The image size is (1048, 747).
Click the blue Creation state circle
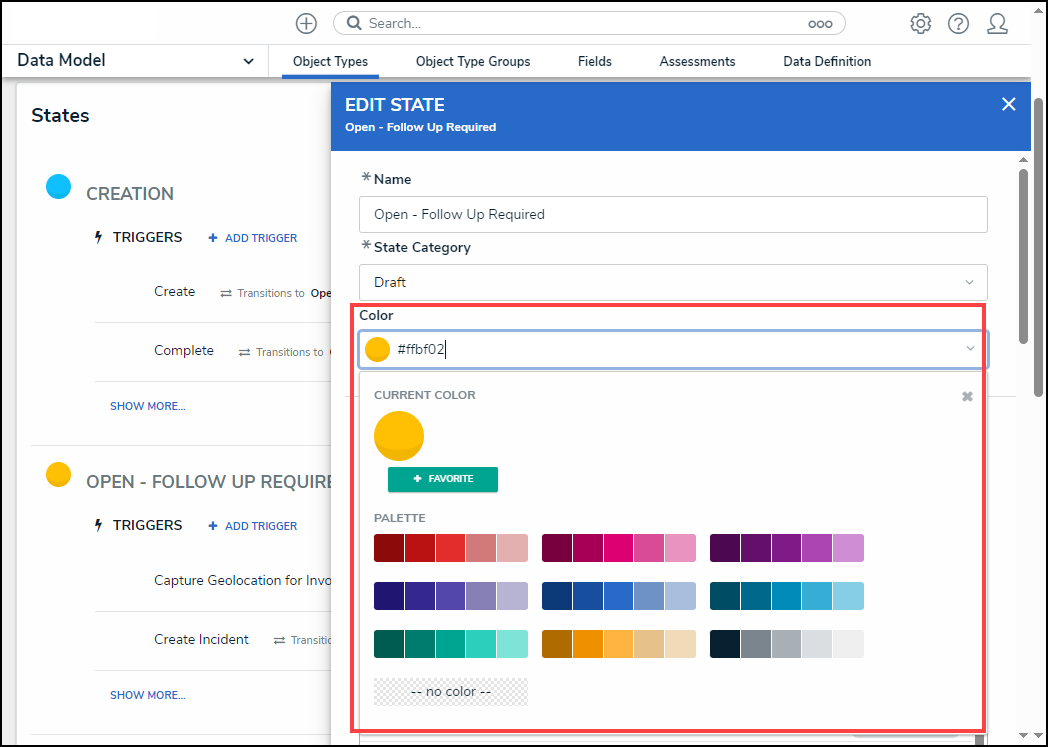point(59,186)
